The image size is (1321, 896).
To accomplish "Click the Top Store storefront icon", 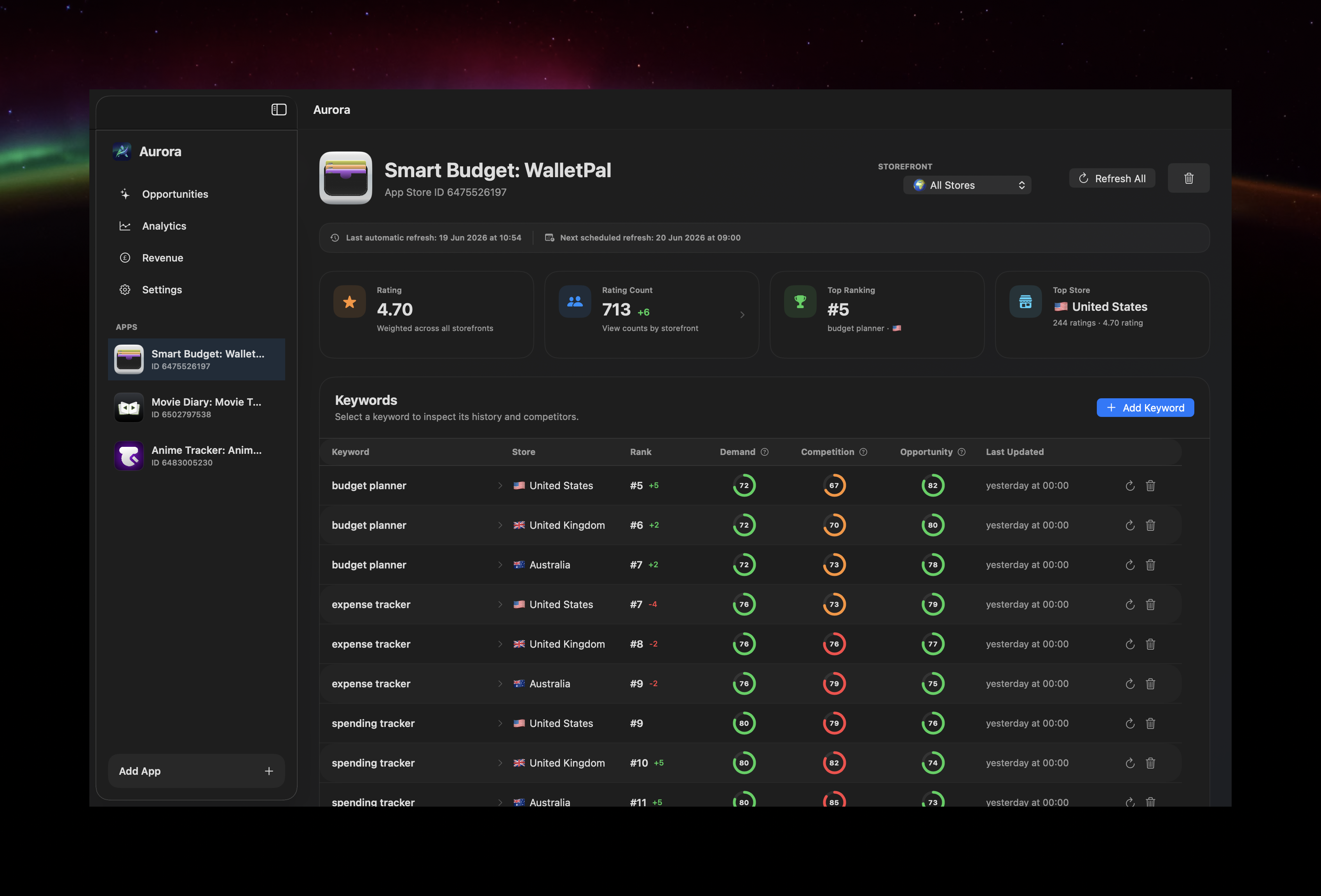I will (x=1025, y=301).
